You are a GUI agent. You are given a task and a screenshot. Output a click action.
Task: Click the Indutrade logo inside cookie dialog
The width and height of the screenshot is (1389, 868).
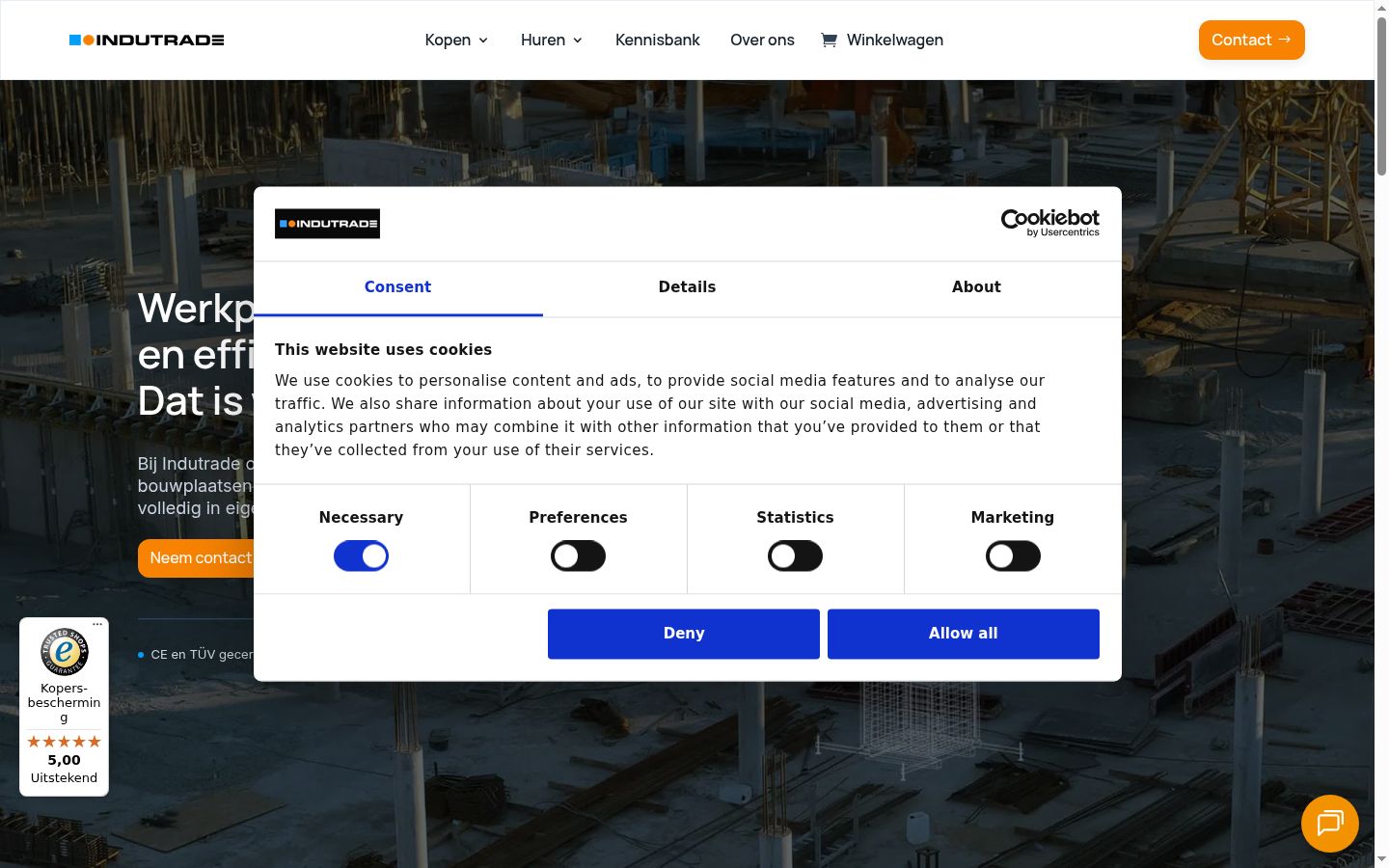(x=327, y=224)
